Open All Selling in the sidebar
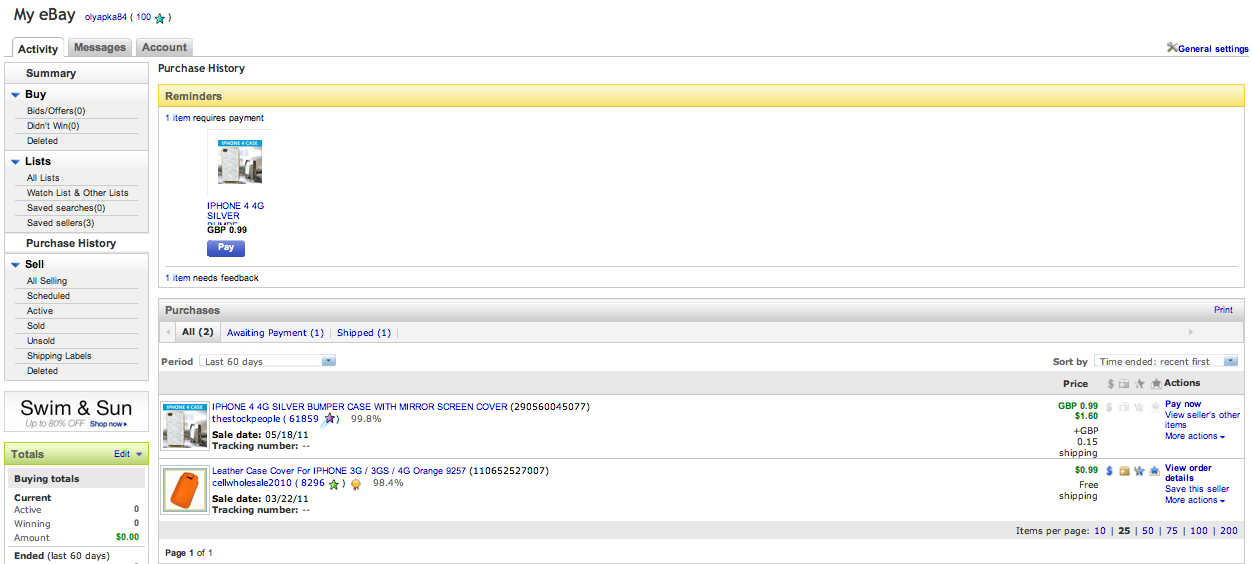 click(x=47, y=281)
